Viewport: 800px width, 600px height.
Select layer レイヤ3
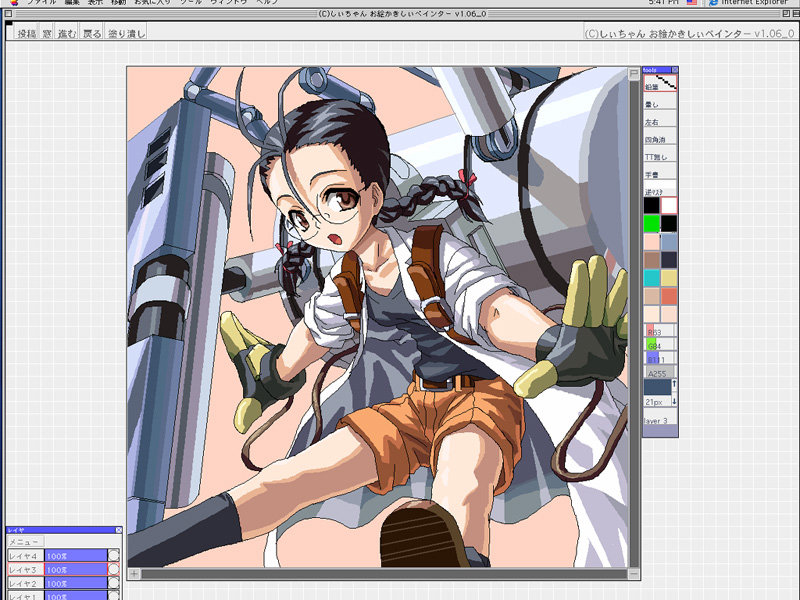click(26, 569)
